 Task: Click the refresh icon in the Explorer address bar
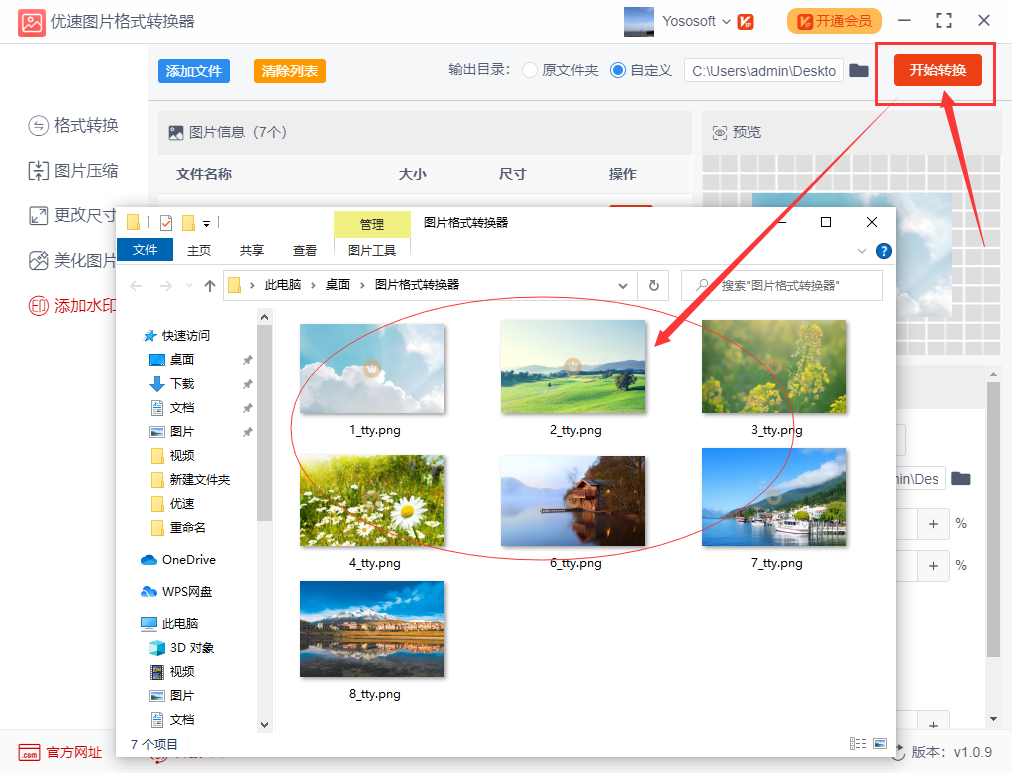point(653,285)
